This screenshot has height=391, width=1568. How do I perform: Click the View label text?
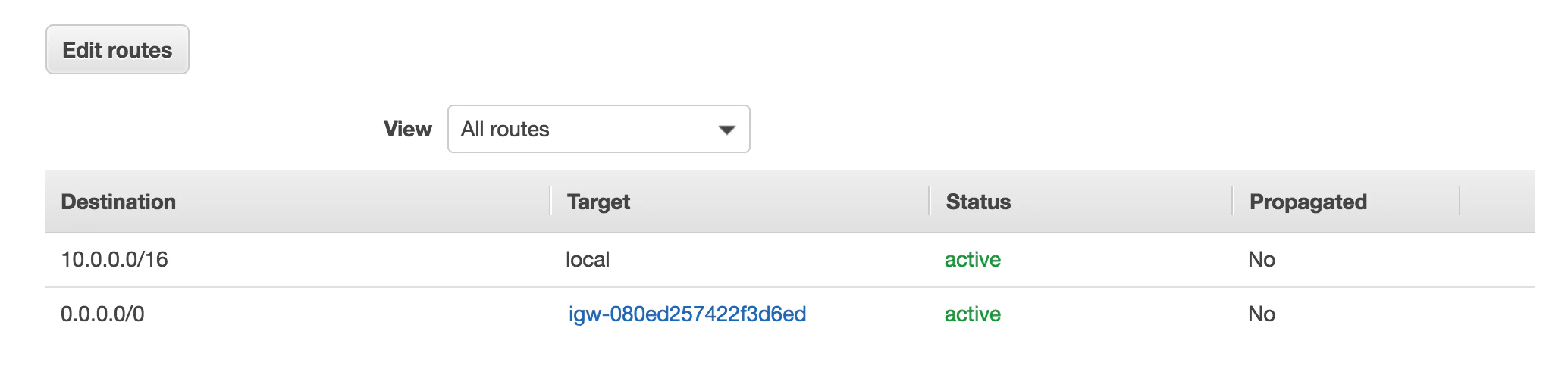point(407,130)
